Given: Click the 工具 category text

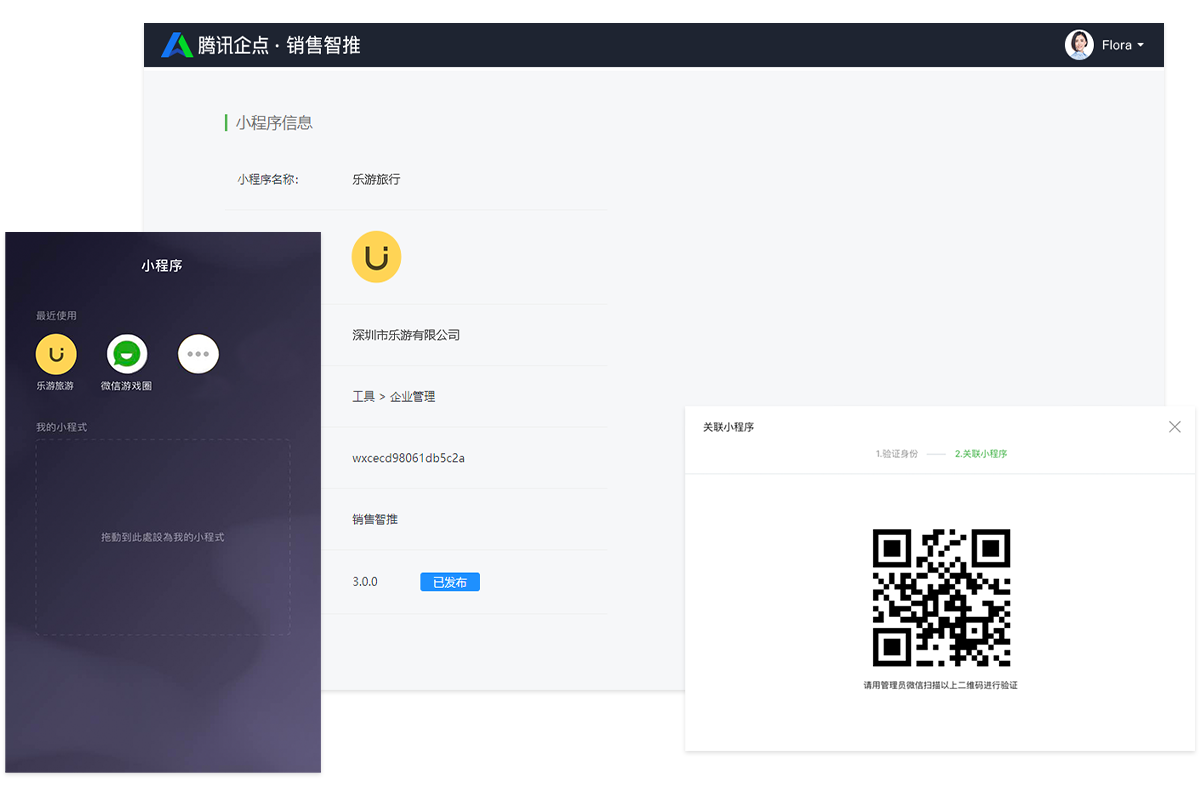Looking at the screenshot, I should (x=363, y=397).
